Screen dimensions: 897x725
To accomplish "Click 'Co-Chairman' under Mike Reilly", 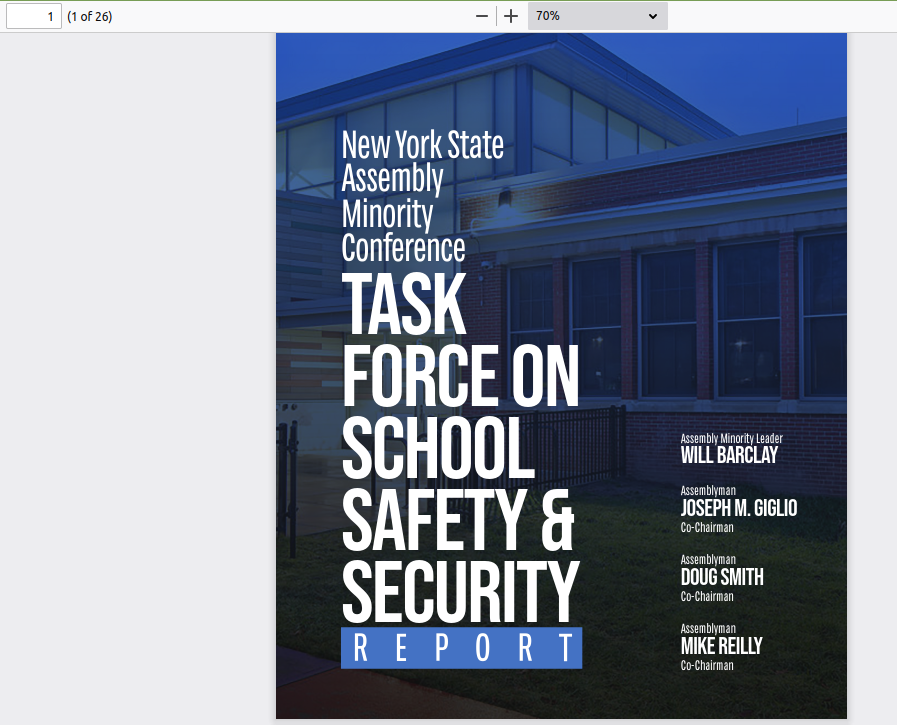I will pyautogui.click(x=707, y=665).
